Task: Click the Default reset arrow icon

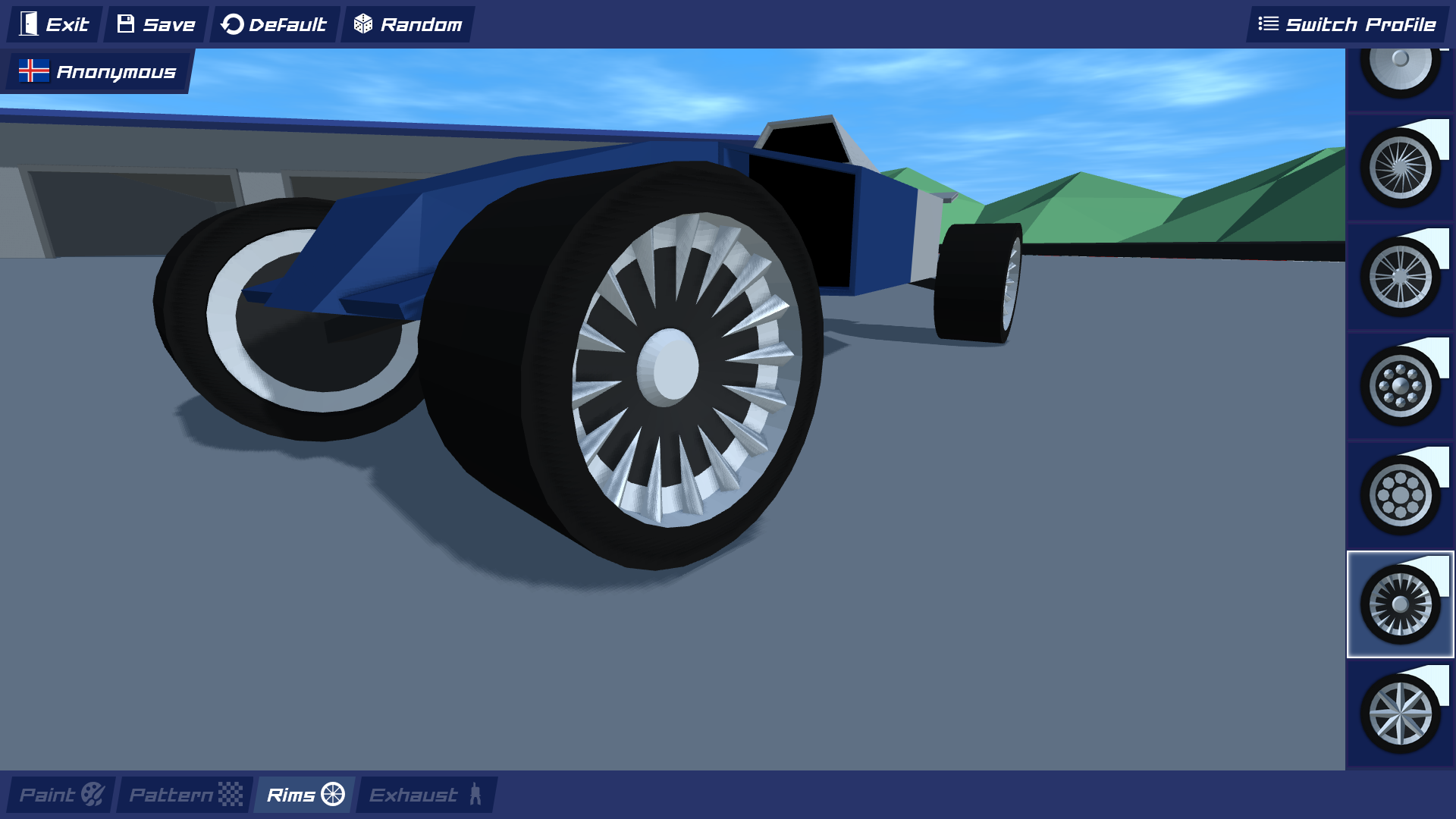Action: pos(232,24)
